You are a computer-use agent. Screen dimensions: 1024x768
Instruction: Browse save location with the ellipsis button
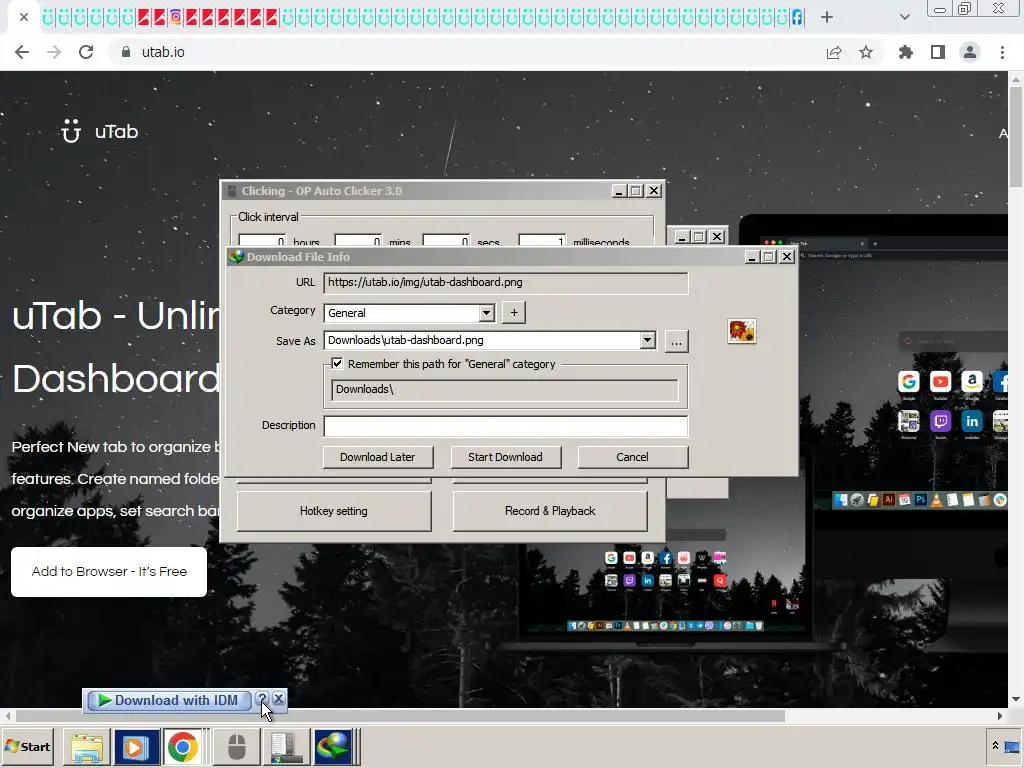click(x=677, y=341)
